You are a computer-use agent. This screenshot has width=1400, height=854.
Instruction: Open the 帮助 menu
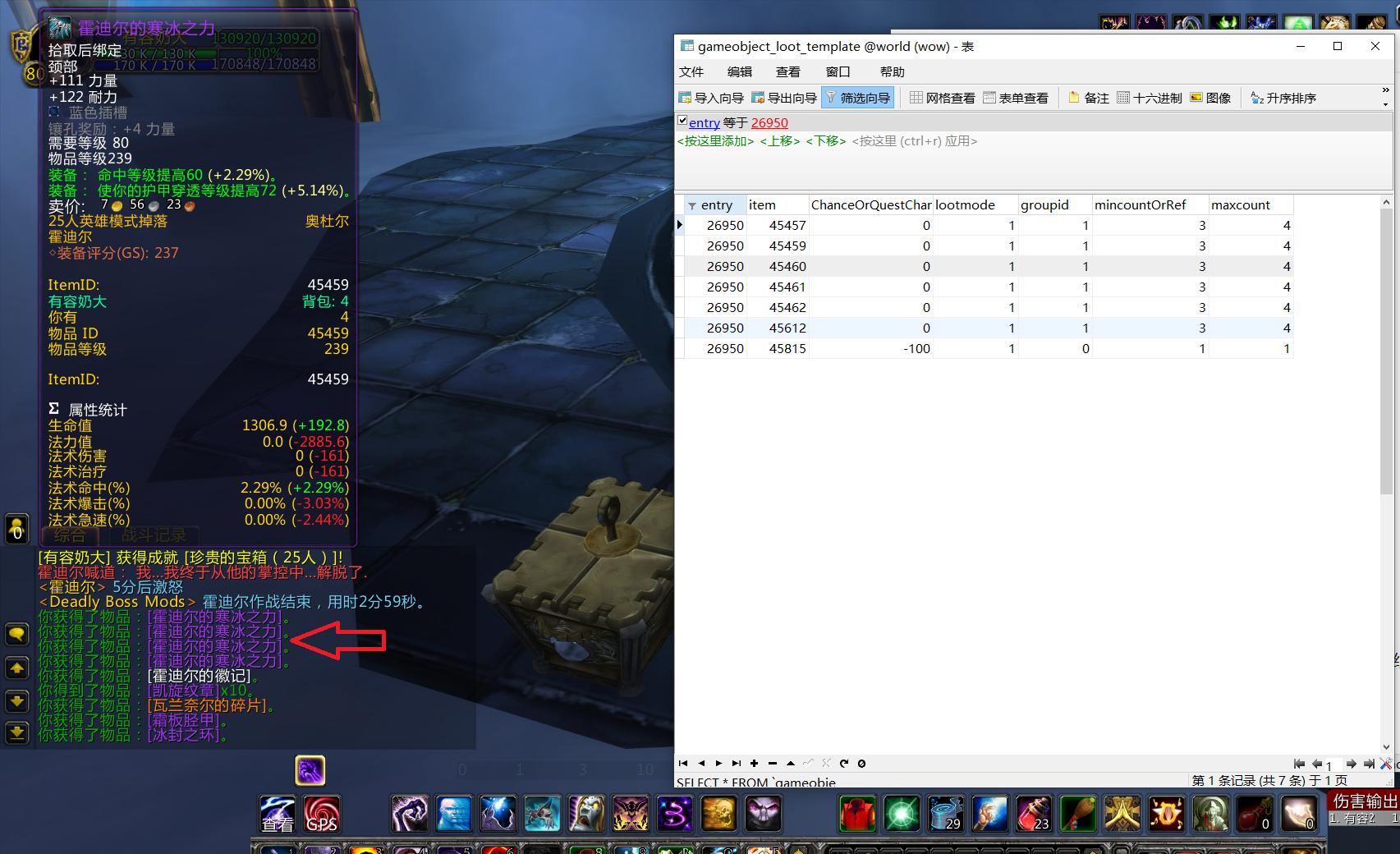click(x=893, y=72)
